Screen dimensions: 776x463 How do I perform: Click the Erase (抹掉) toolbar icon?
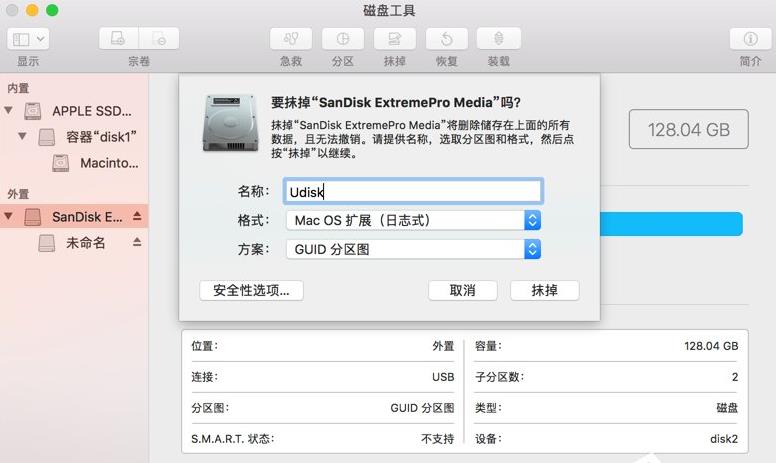(394, 39)
